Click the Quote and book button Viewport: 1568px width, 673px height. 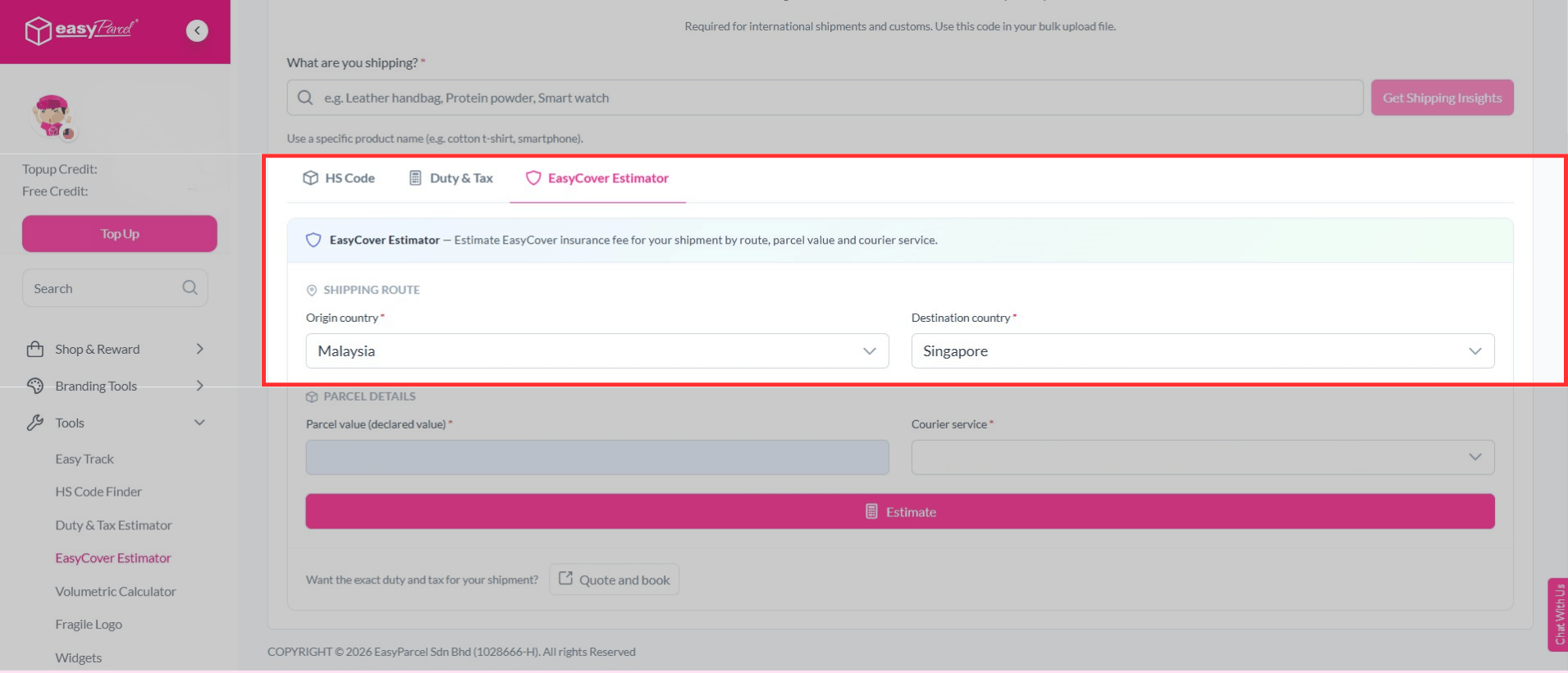[614, 579]
